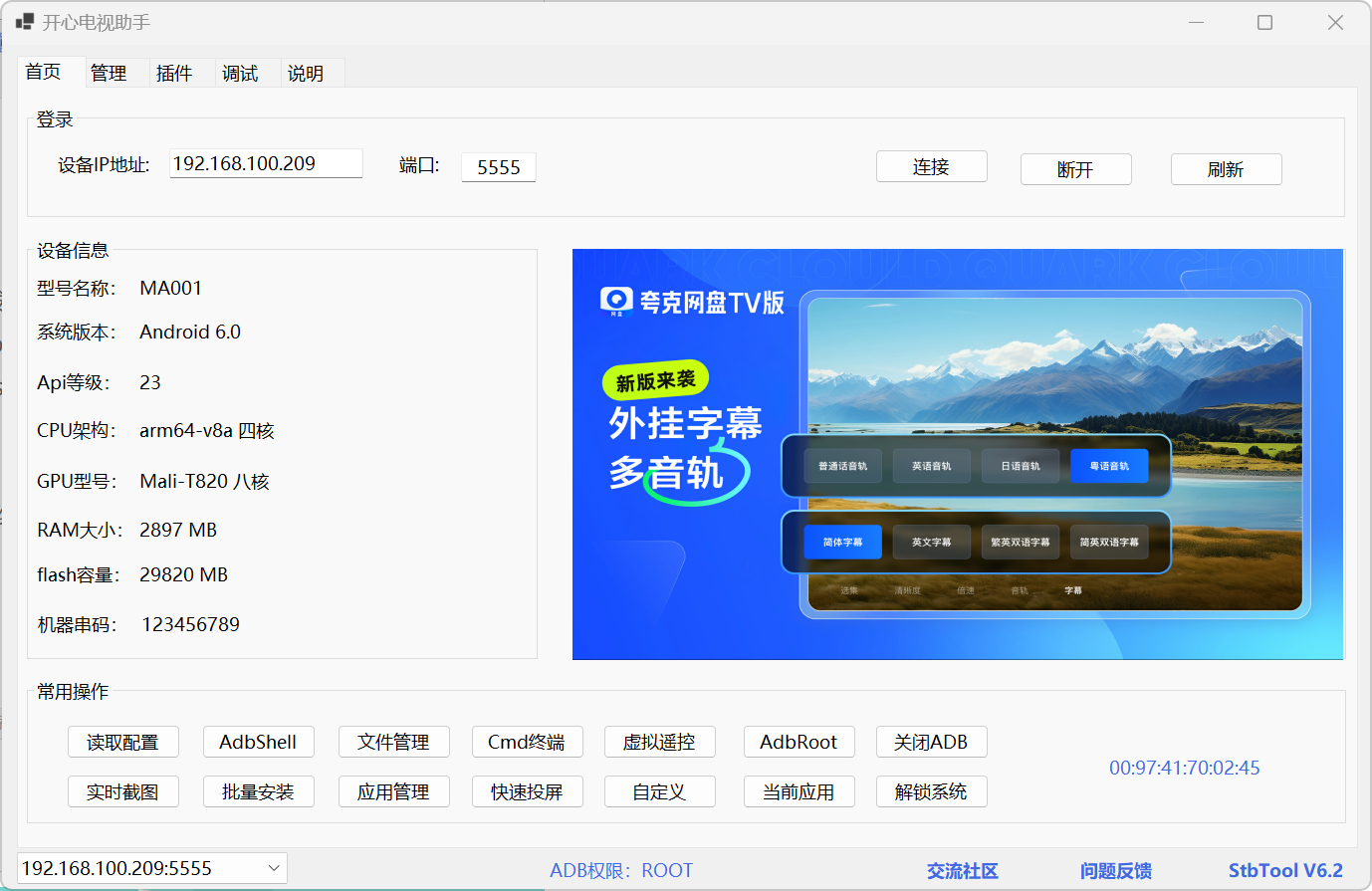Click the model name value MA001
This screenshot has width=1372, height=891.
pyautogui.click(x=171, y=289)
